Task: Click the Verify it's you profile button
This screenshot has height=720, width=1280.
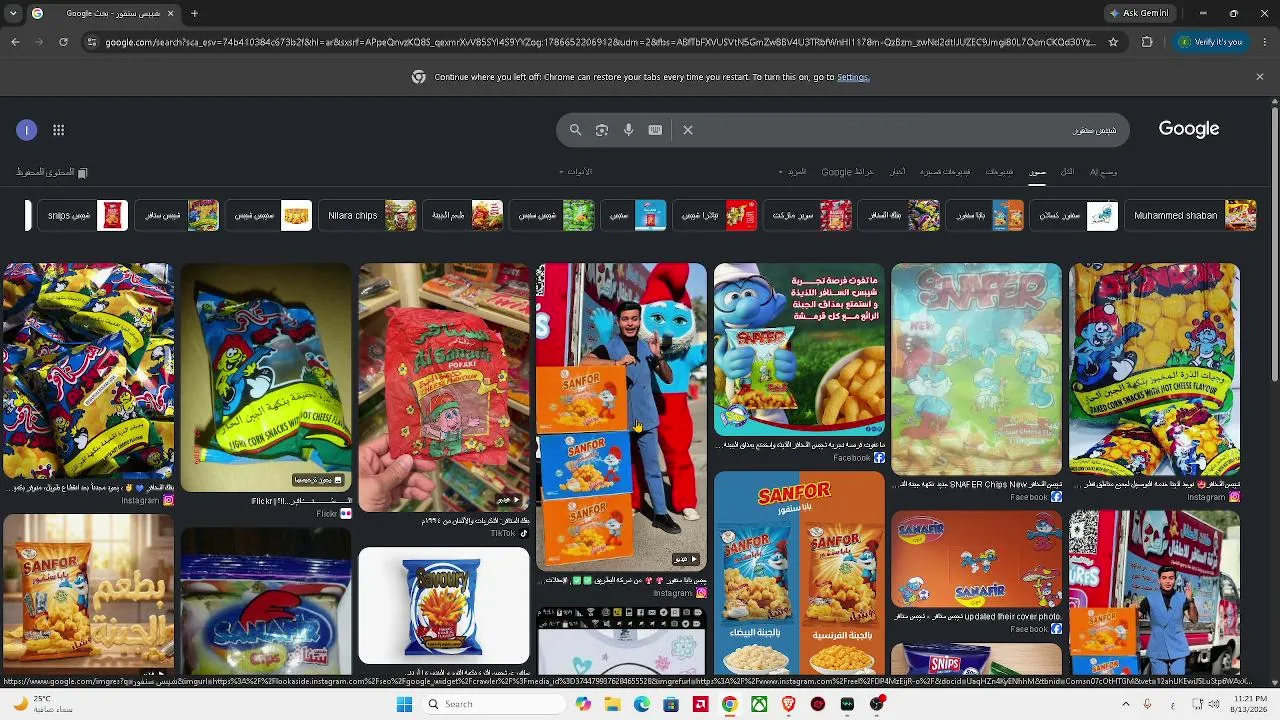Action: point(1210,42)
